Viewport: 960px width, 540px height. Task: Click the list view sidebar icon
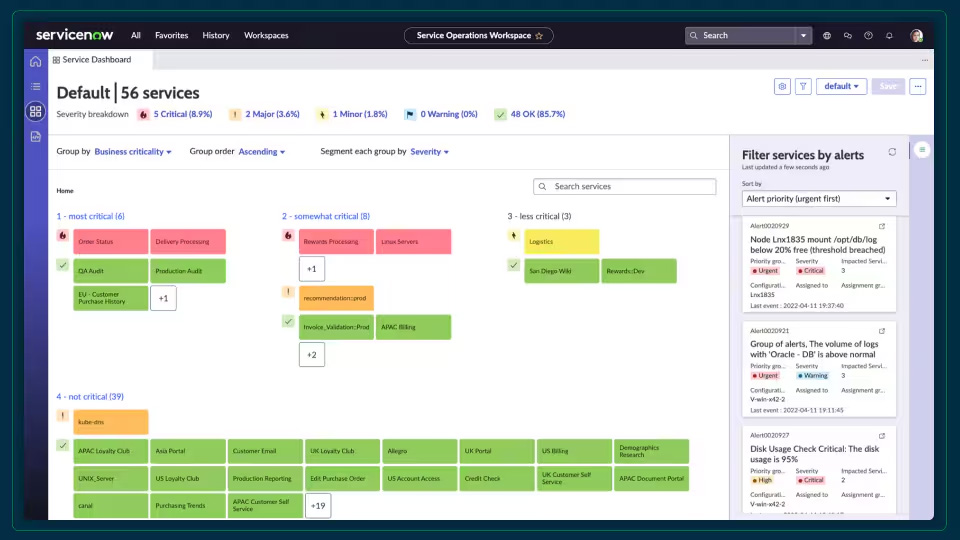click(x=36, y=86)
